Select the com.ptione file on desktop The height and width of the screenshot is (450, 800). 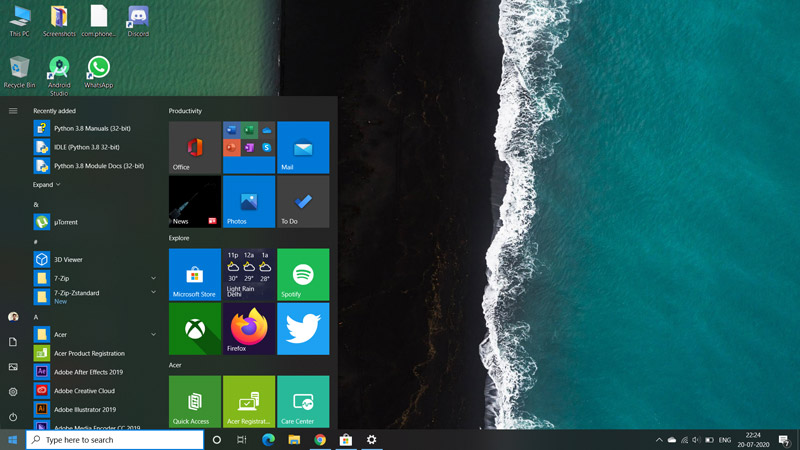click(x=98, y=20)
